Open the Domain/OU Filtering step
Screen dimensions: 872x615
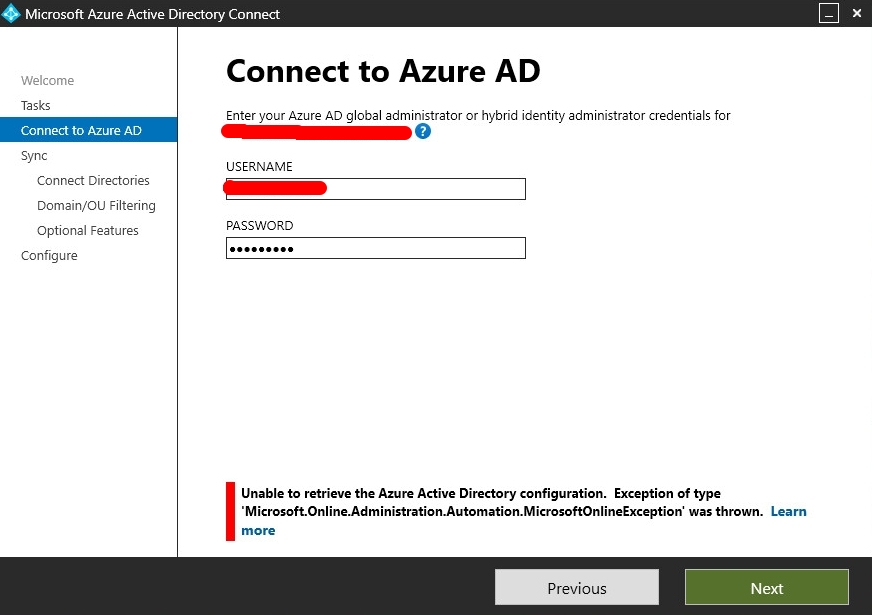[96, 206]
